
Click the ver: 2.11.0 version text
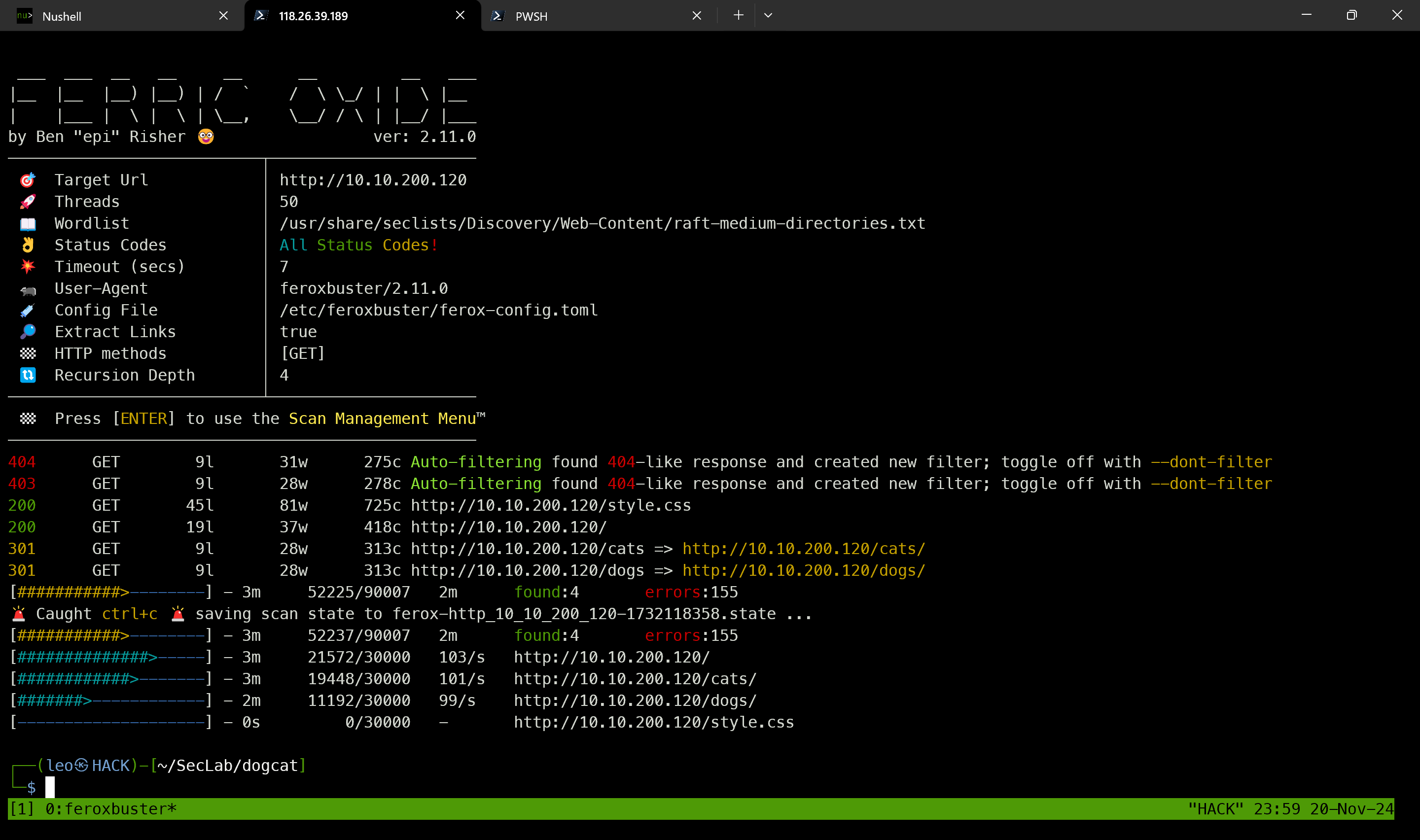[x=425, y=137]
